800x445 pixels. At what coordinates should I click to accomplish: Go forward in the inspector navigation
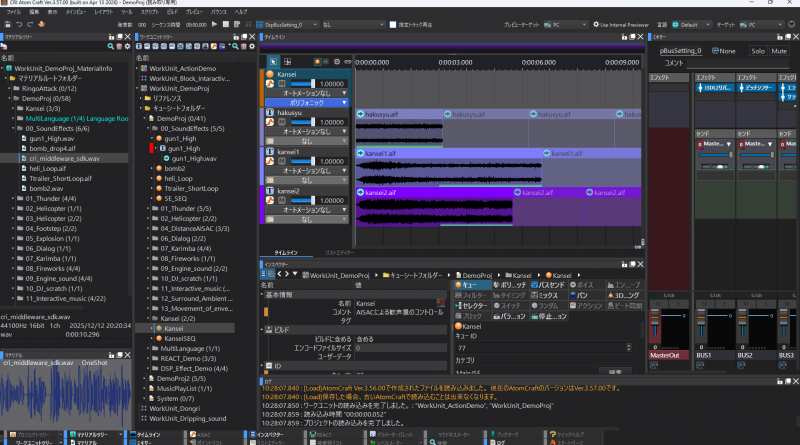click(x=287, y=274)
